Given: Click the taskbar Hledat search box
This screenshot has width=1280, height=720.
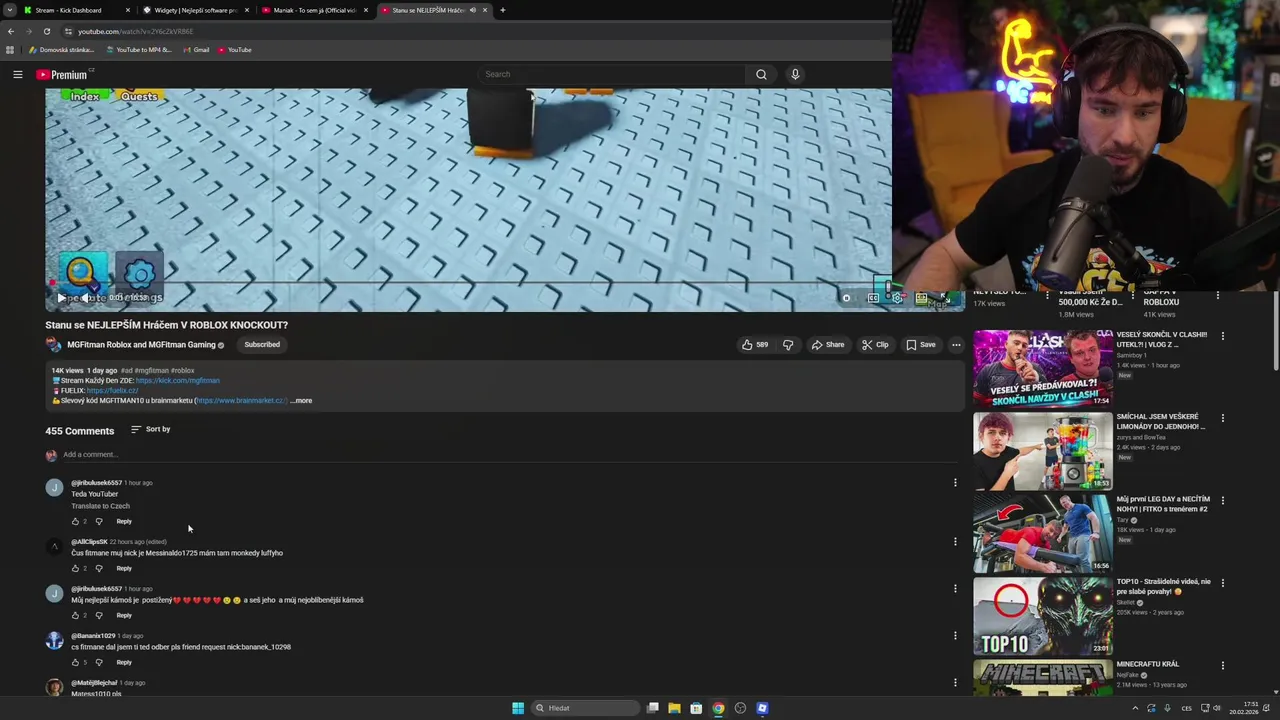Looking at the screenshot, I should (586, 708).
